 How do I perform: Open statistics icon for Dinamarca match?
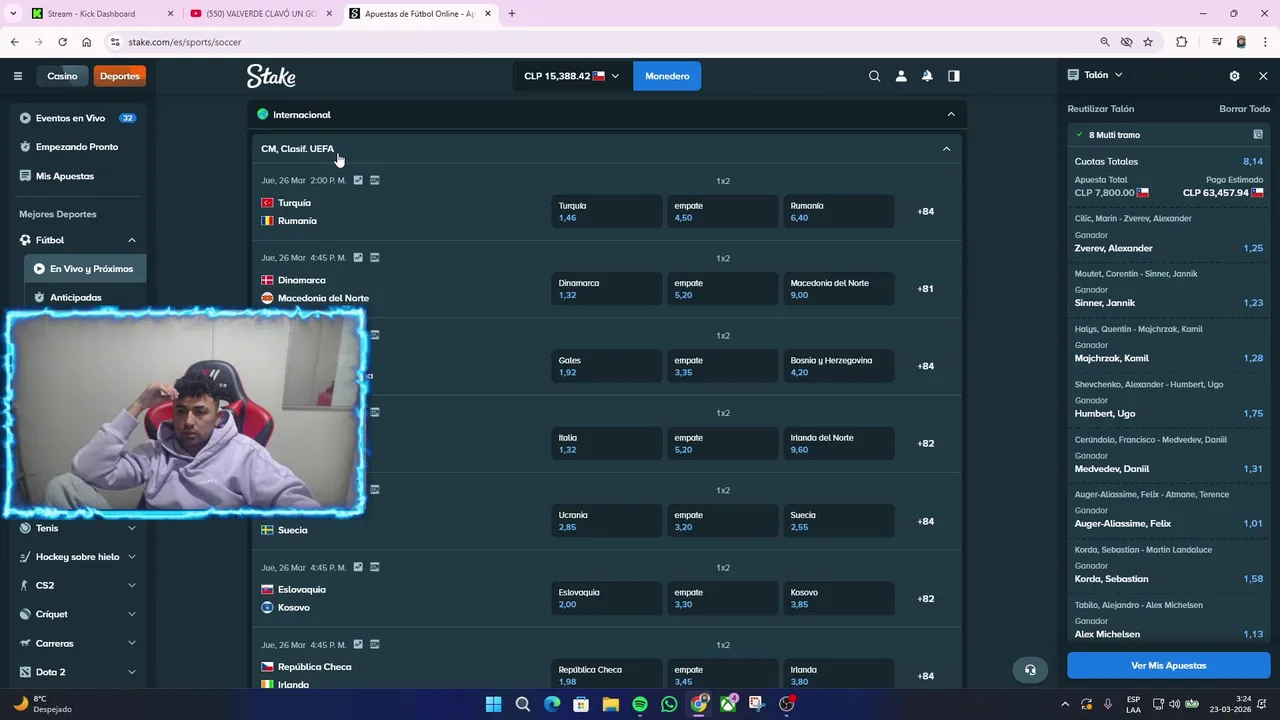point(358,258)
